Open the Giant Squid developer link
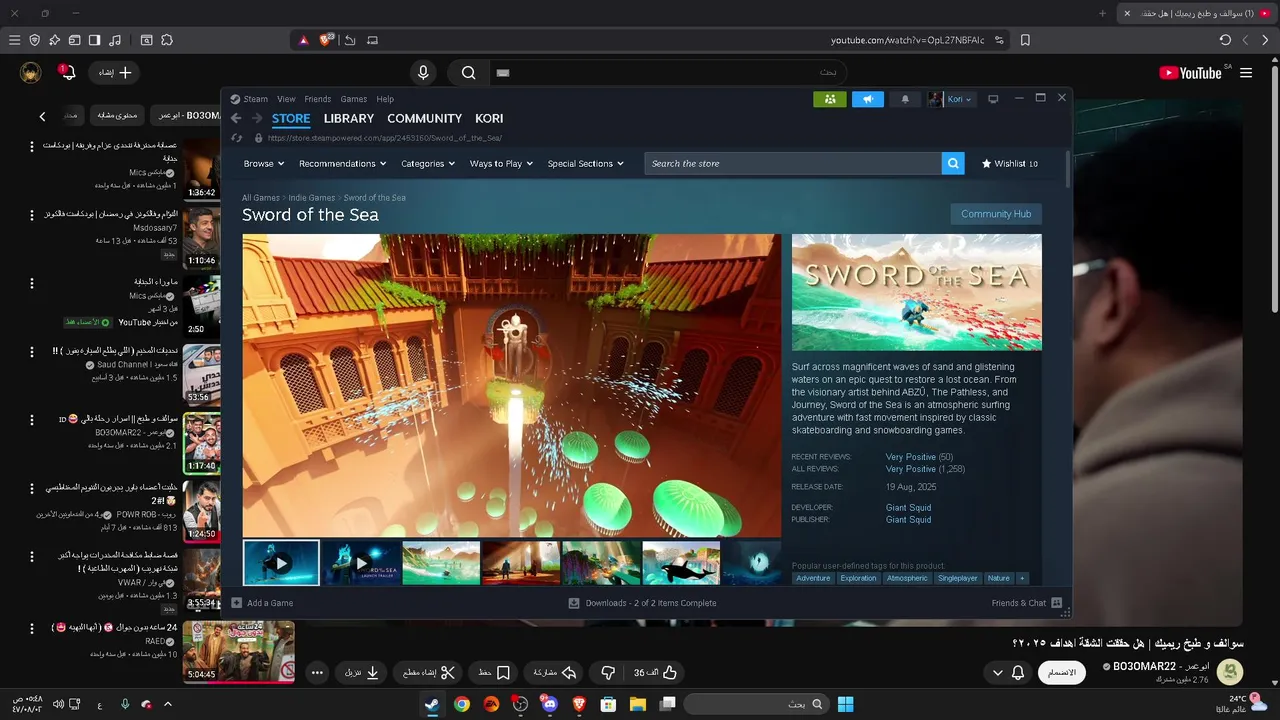The image size is (1280, 720). coord(908,508)
